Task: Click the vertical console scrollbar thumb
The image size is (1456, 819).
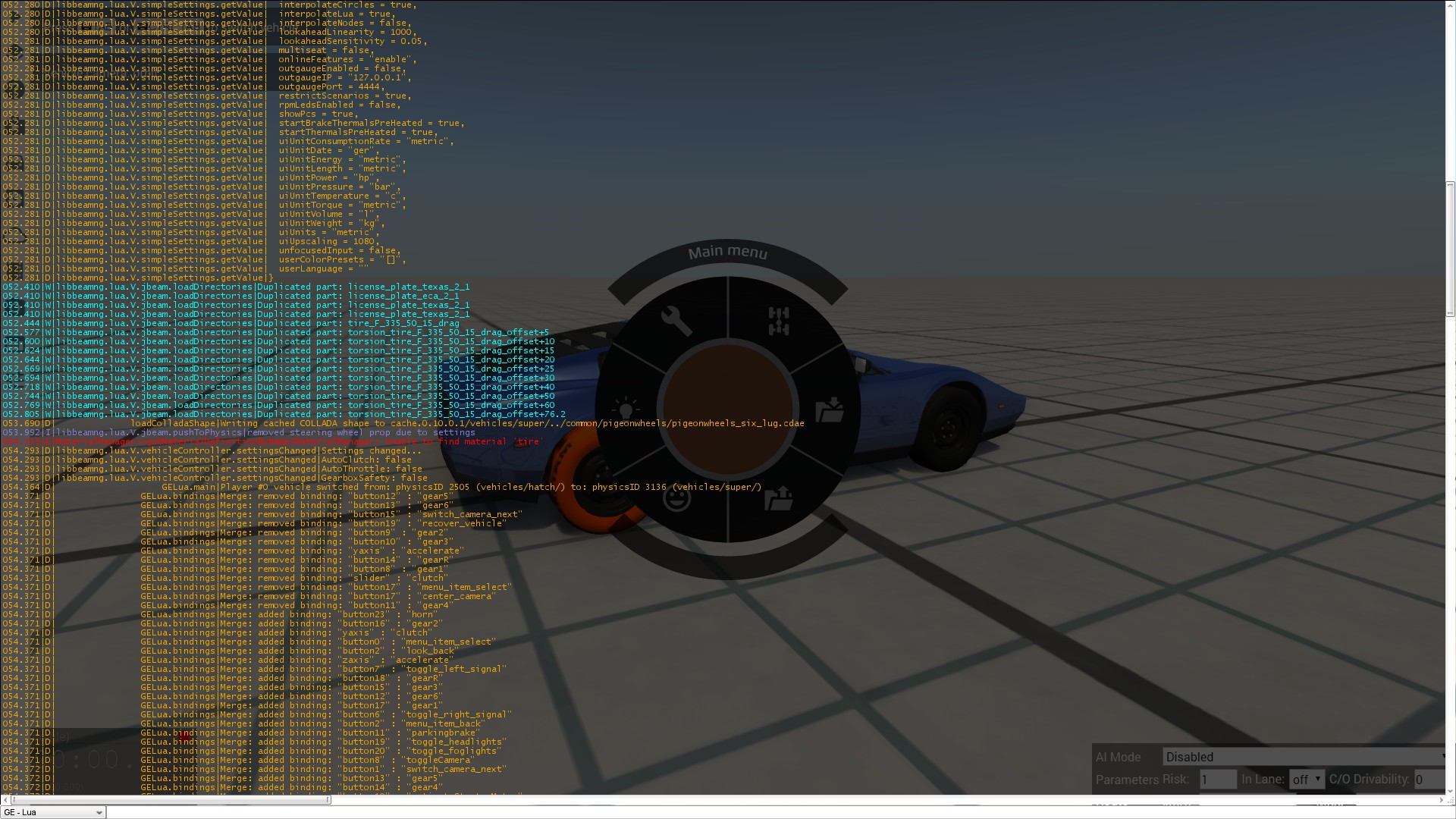Action: [1450, 249]
